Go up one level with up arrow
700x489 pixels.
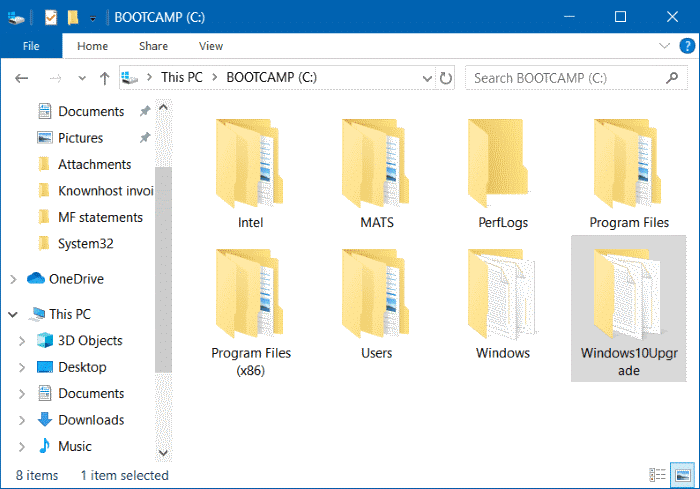[104, 79]
